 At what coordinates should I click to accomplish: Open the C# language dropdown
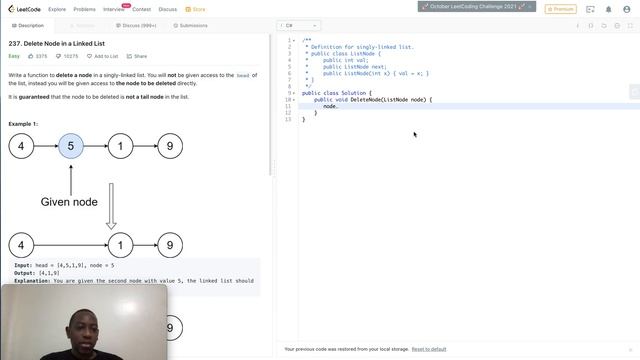tap(298, 25)
